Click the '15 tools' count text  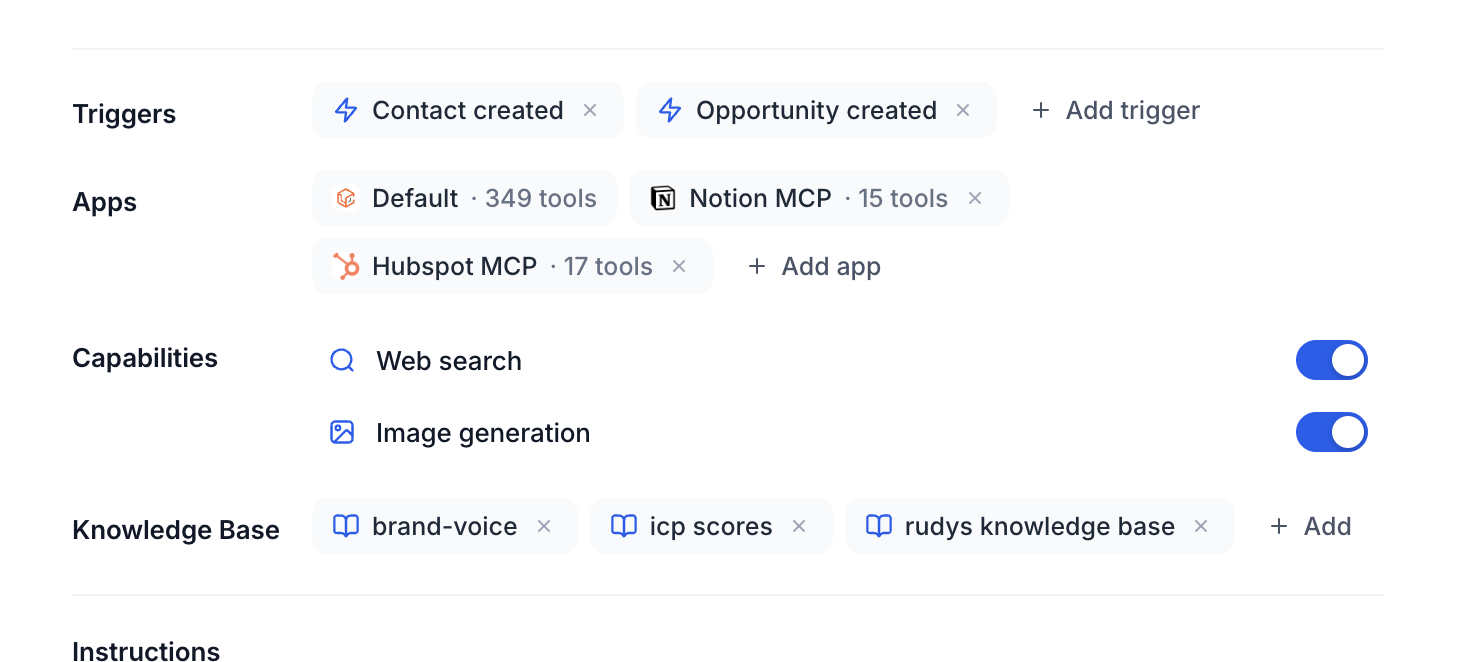click(x=903, y=198)
